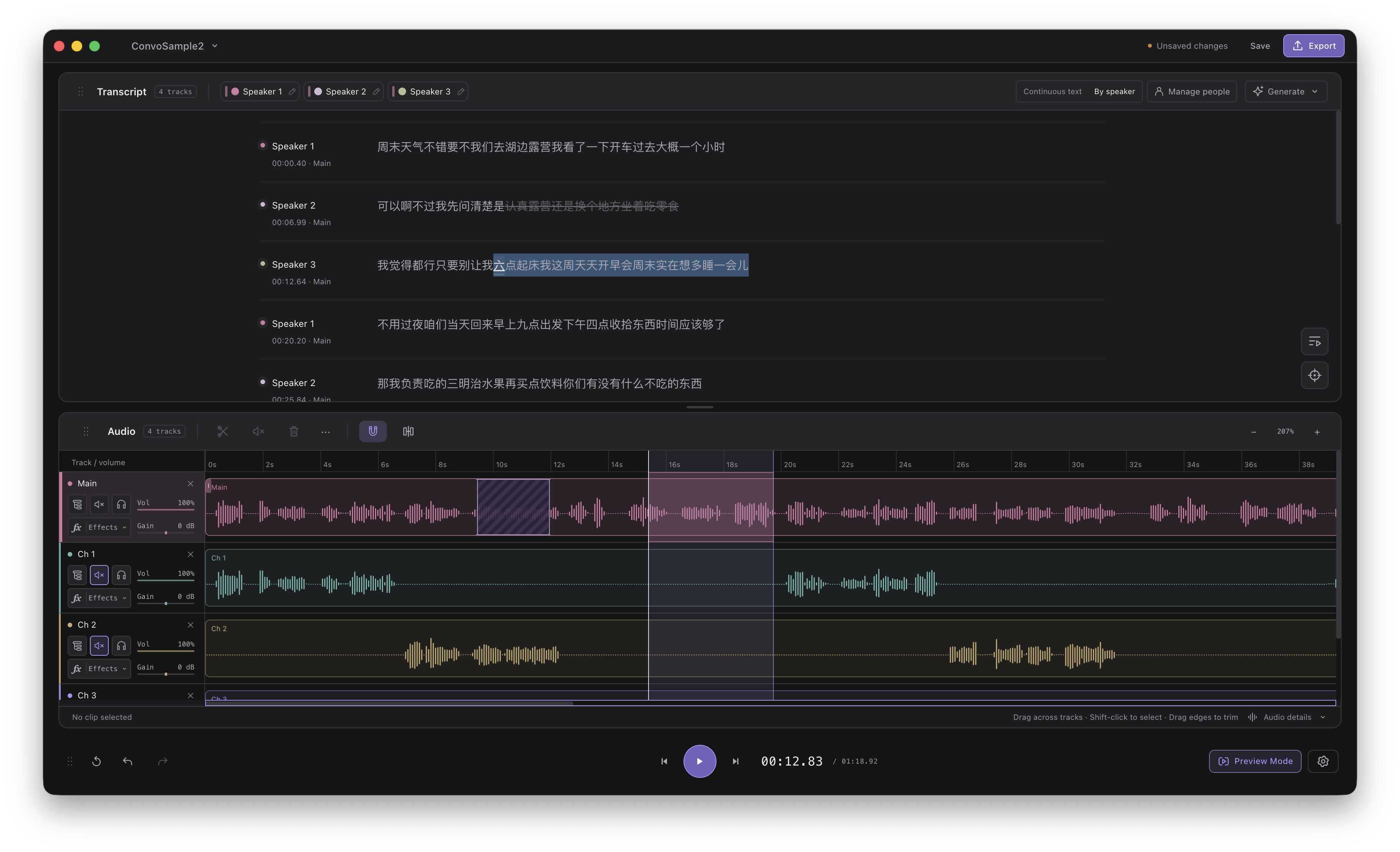
Task: Toggle mute on the Ch 1 track
Action: 99,575
